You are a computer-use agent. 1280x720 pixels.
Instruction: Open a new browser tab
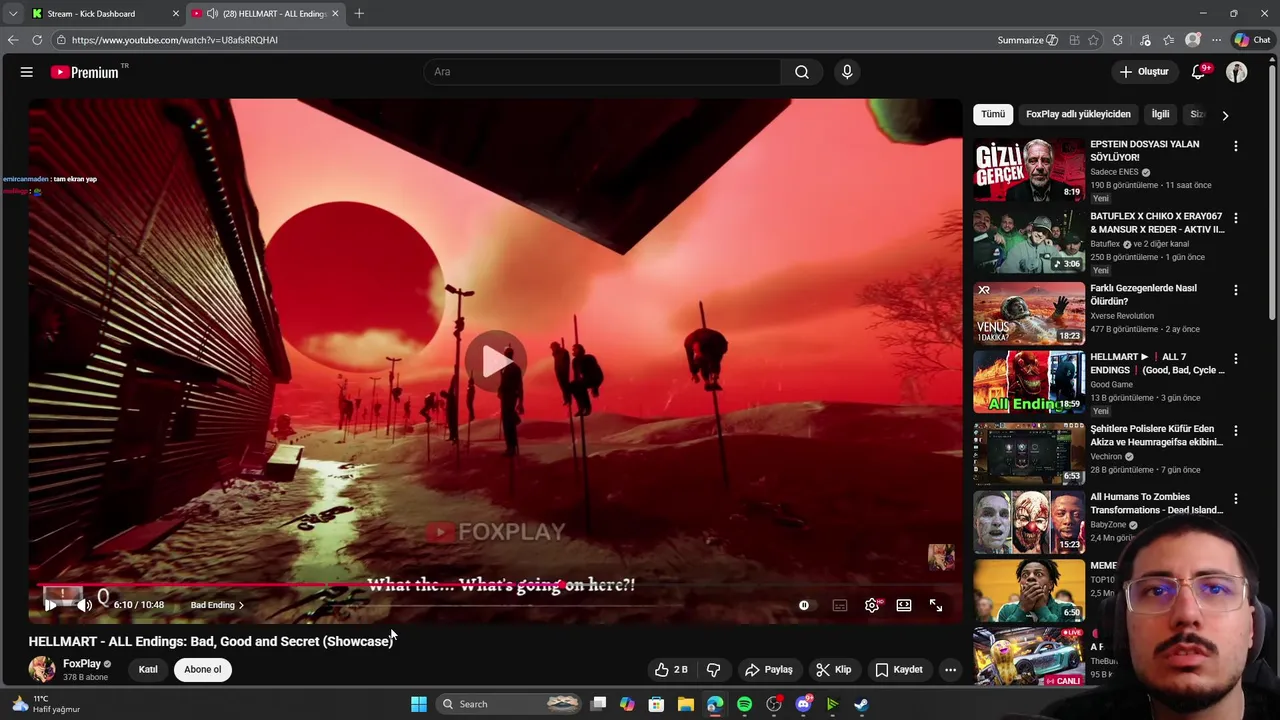click(x=359, y=14)
